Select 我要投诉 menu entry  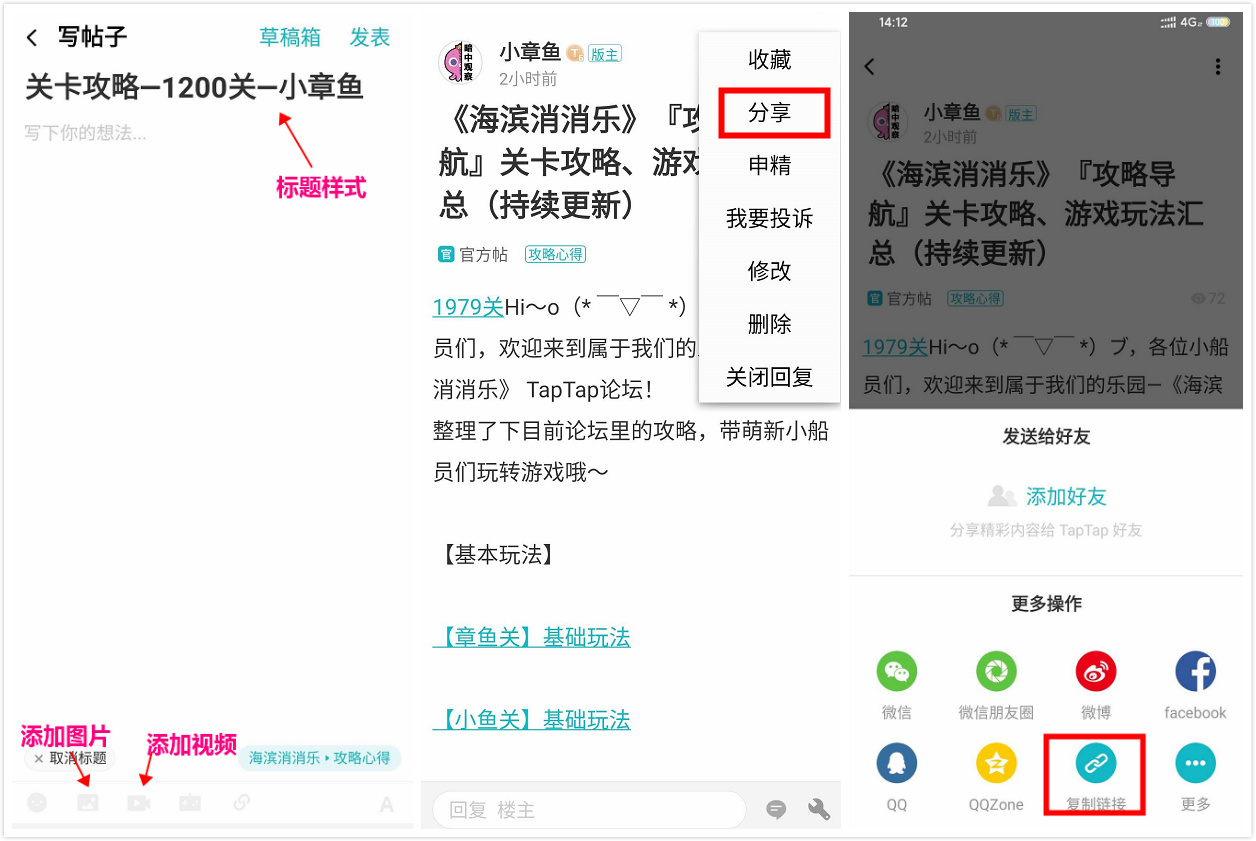770,219
